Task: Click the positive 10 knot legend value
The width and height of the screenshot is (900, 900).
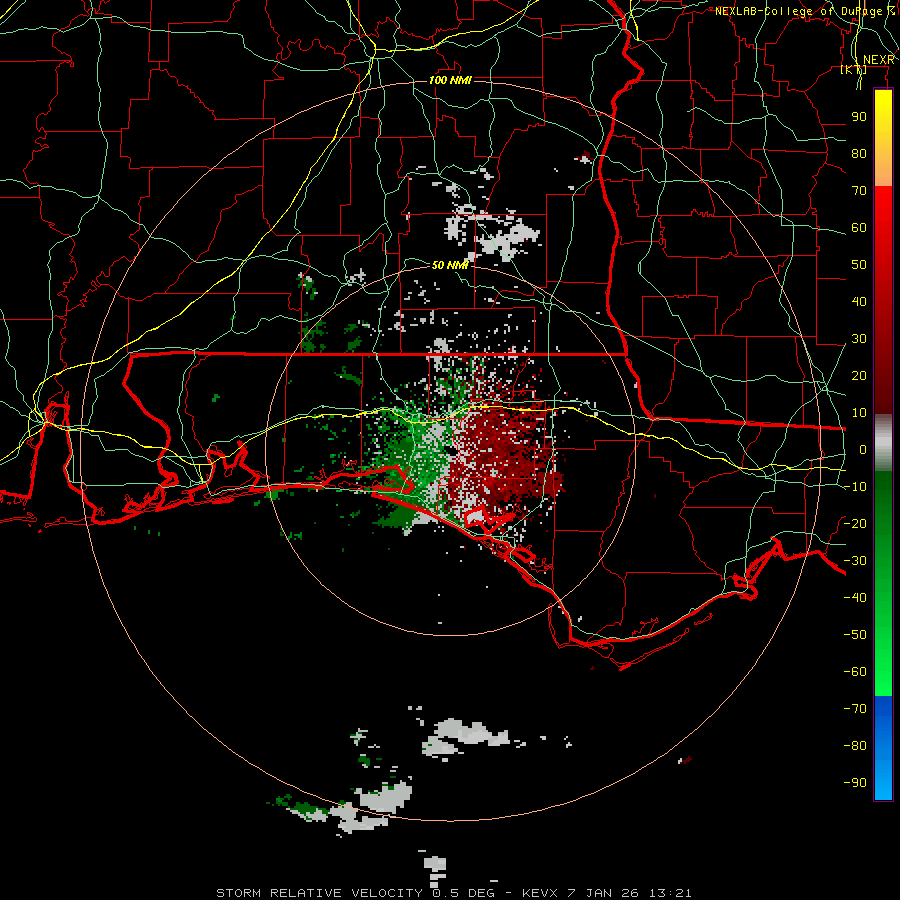Action: click(x=859, y=413)
